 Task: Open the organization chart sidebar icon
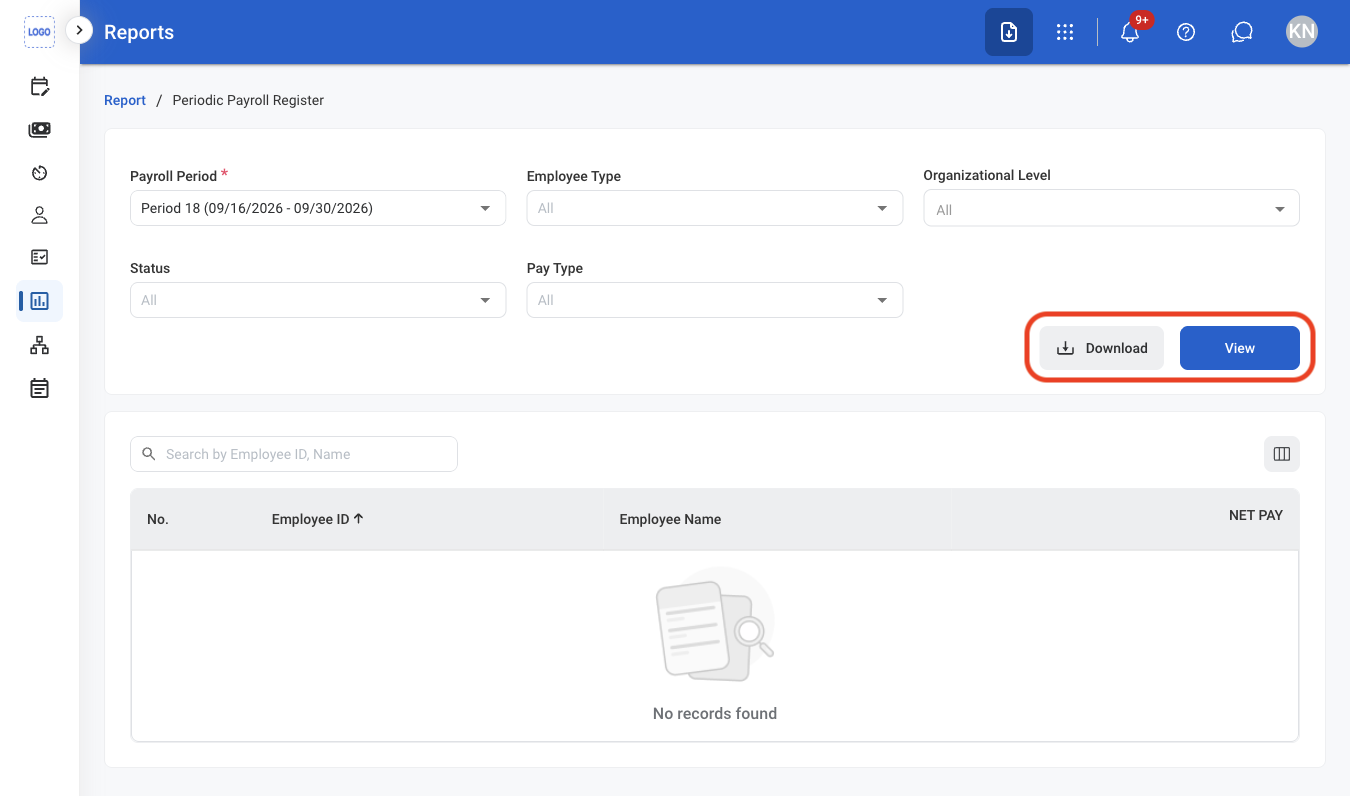click(x=39, y=345)
